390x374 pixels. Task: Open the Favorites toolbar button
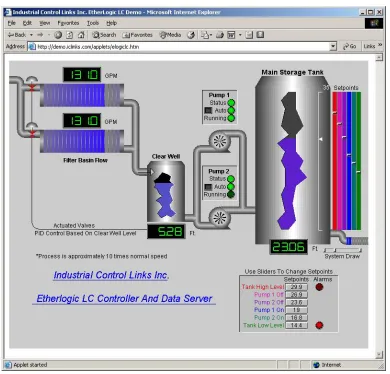pos(137,35)
